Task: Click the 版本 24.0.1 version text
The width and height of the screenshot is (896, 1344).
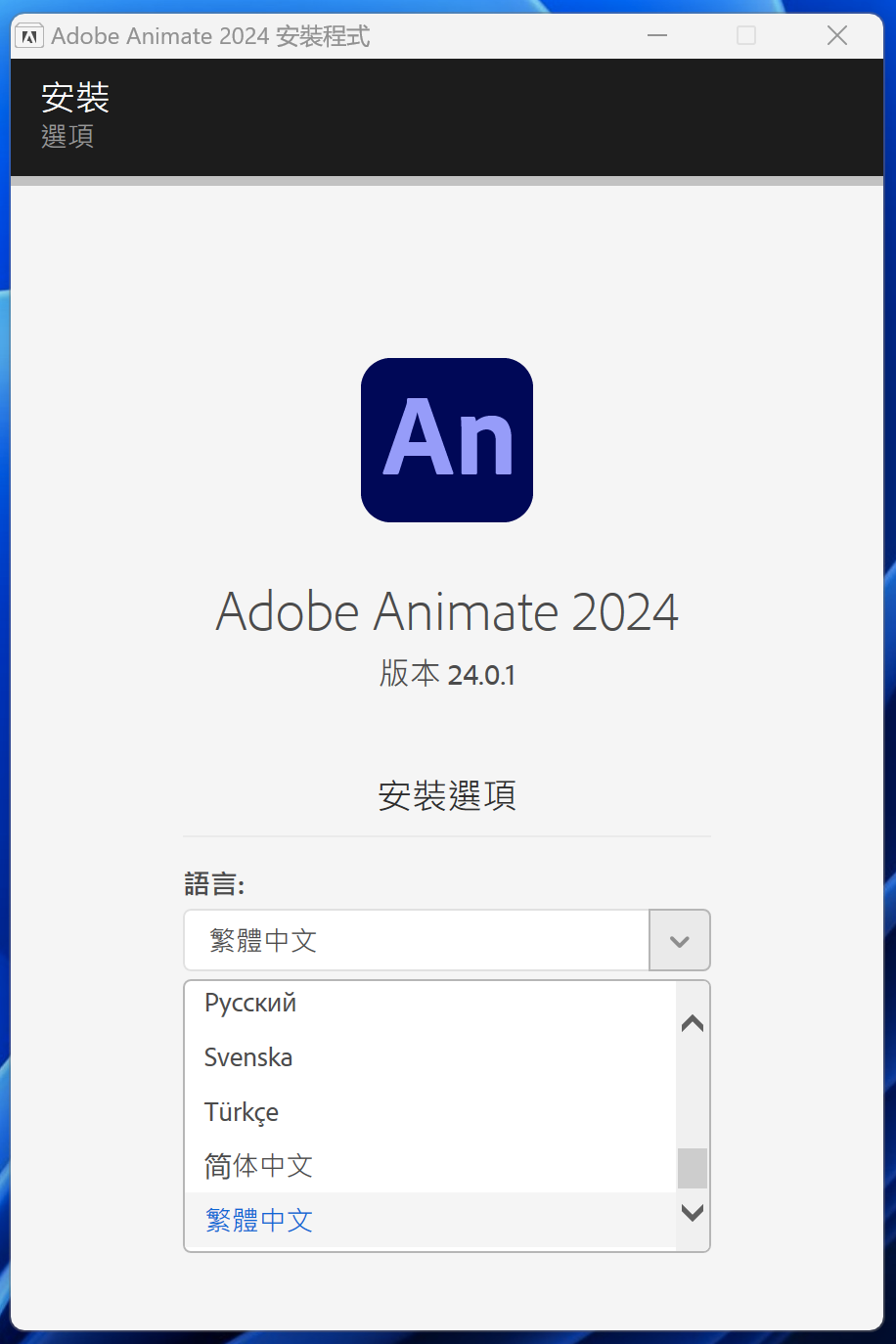Action: point(447,674)
